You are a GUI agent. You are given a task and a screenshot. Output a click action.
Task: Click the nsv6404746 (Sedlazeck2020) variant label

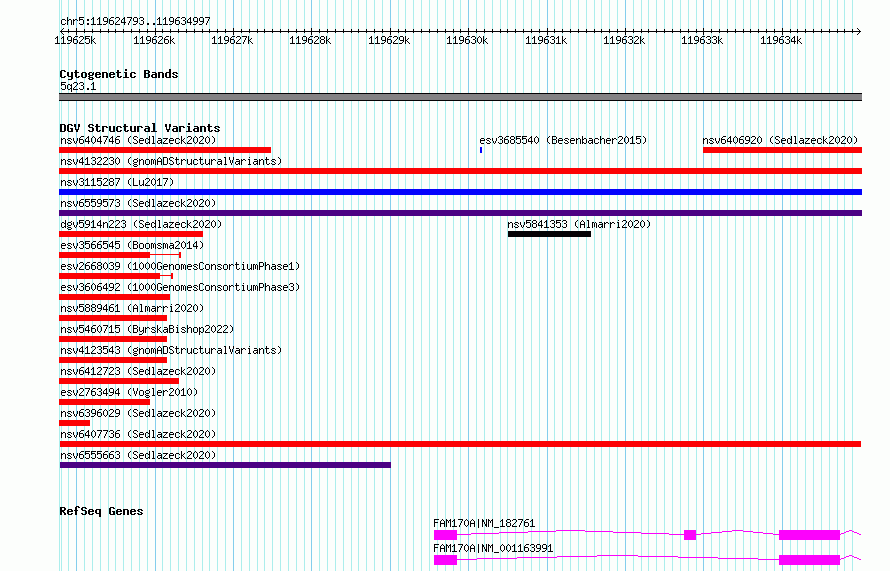[138, 140]
